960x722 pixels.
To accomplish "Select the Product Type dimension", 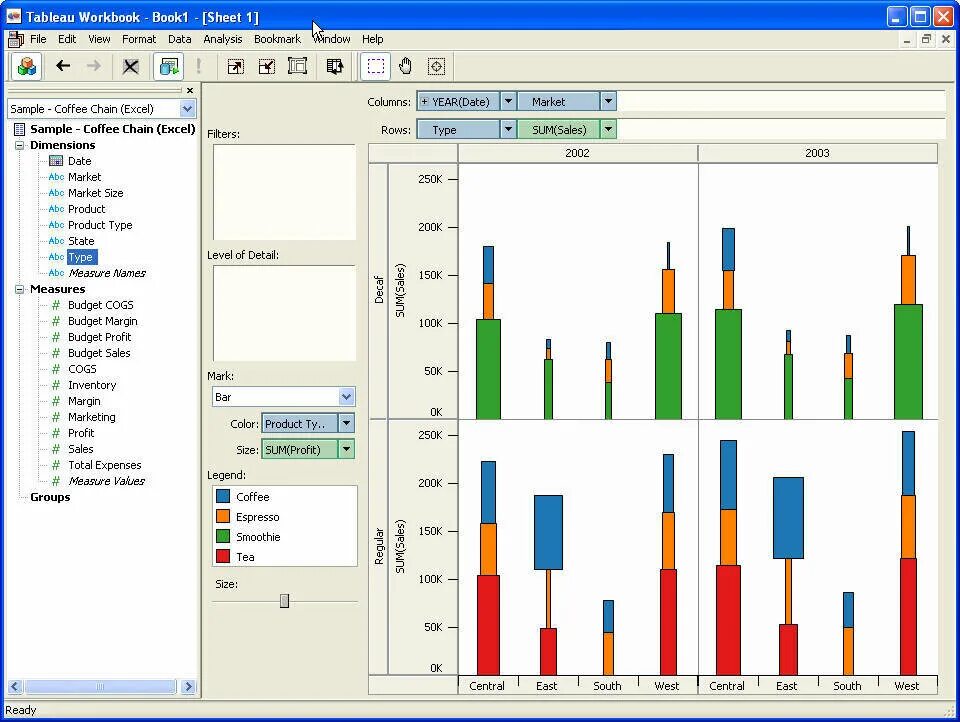I will pos(100,225).
